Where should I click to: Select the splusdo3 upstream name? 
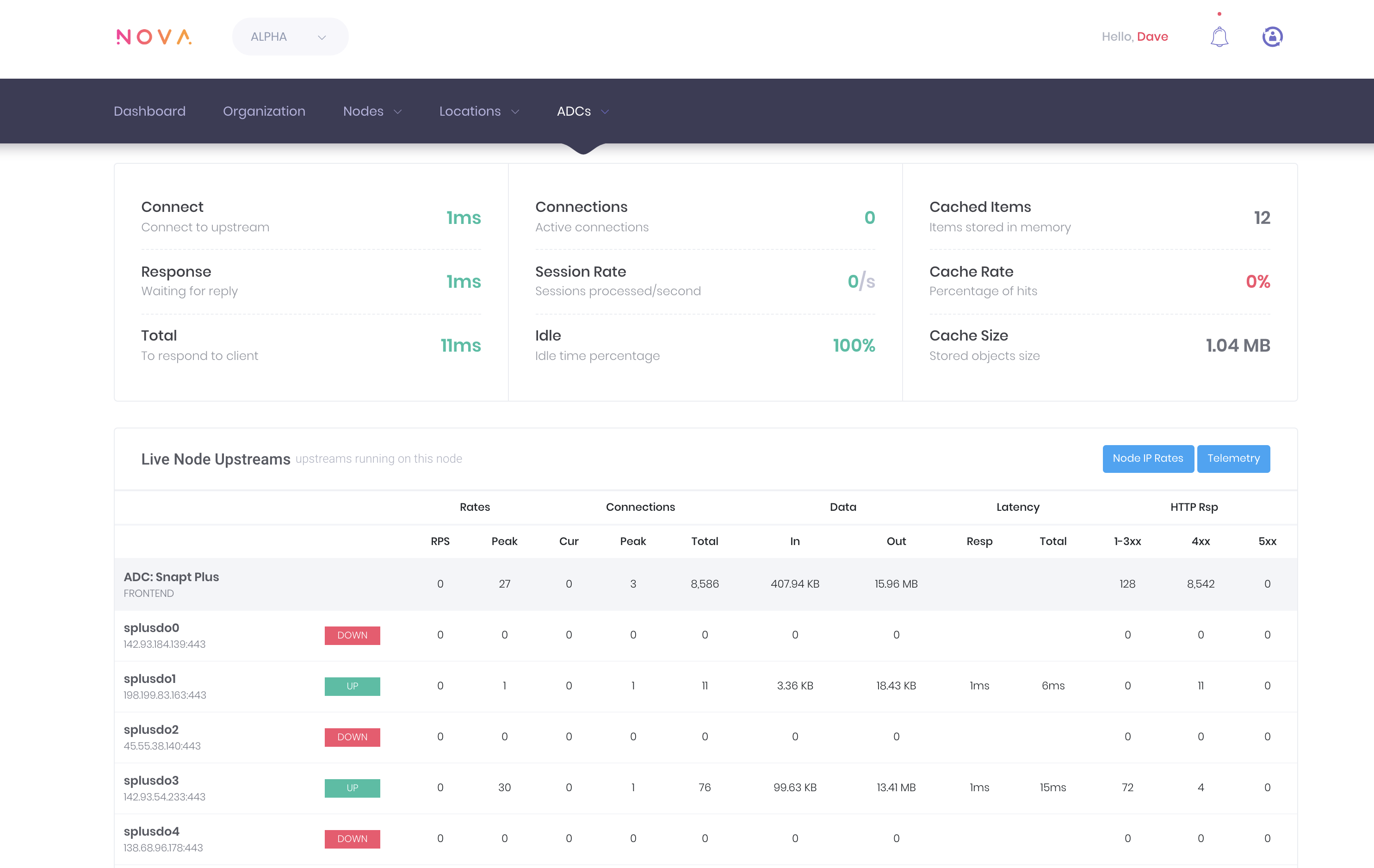(x=151, y=780)
